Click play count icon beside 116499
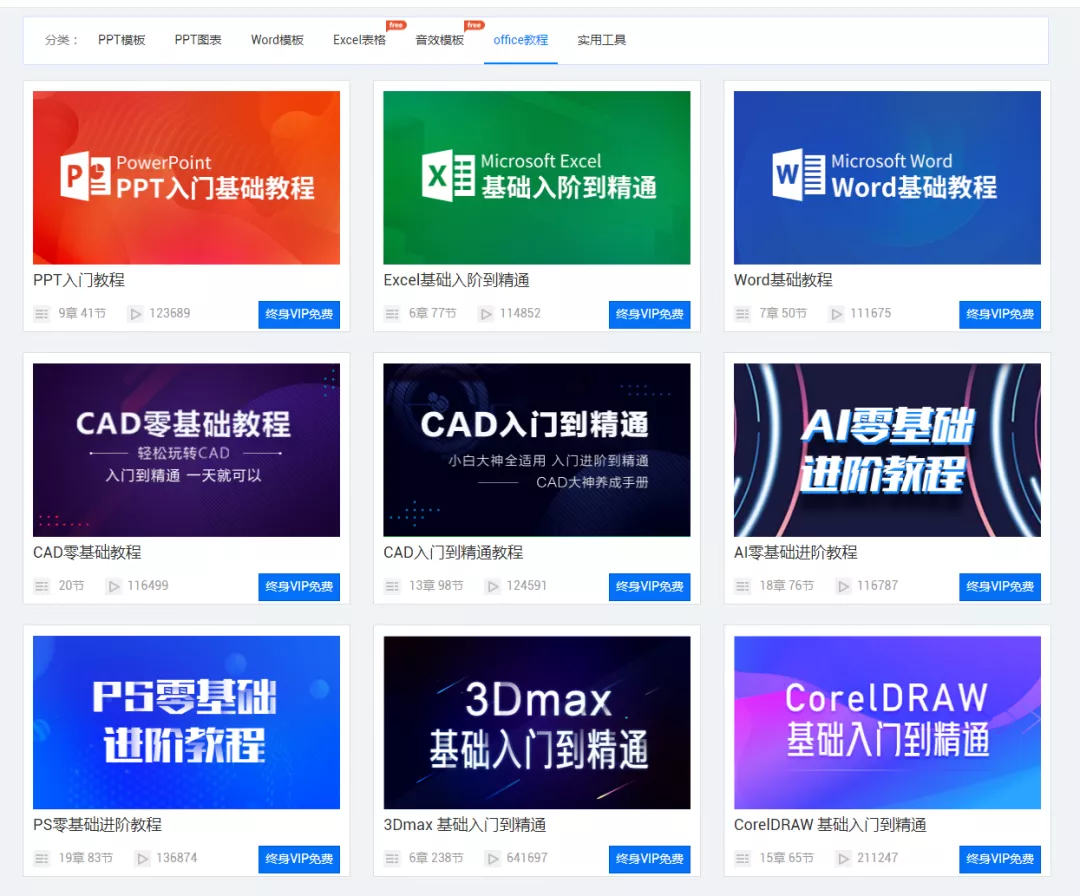The width and height of the screenshot is (1080, 896). pos(114,586)
